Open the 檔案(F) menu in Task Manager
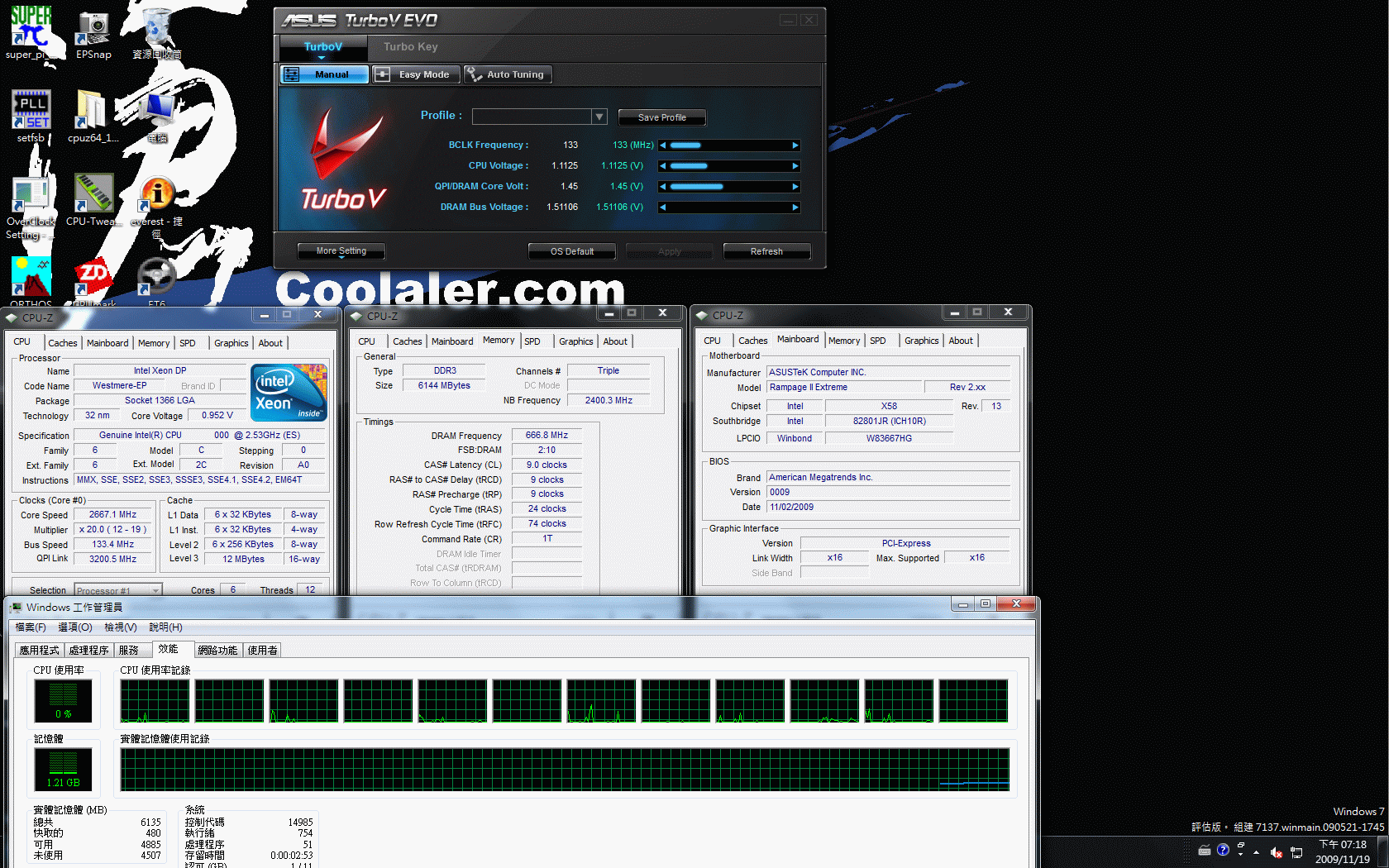Screen dimensions: 1389x868 (31, 627)
